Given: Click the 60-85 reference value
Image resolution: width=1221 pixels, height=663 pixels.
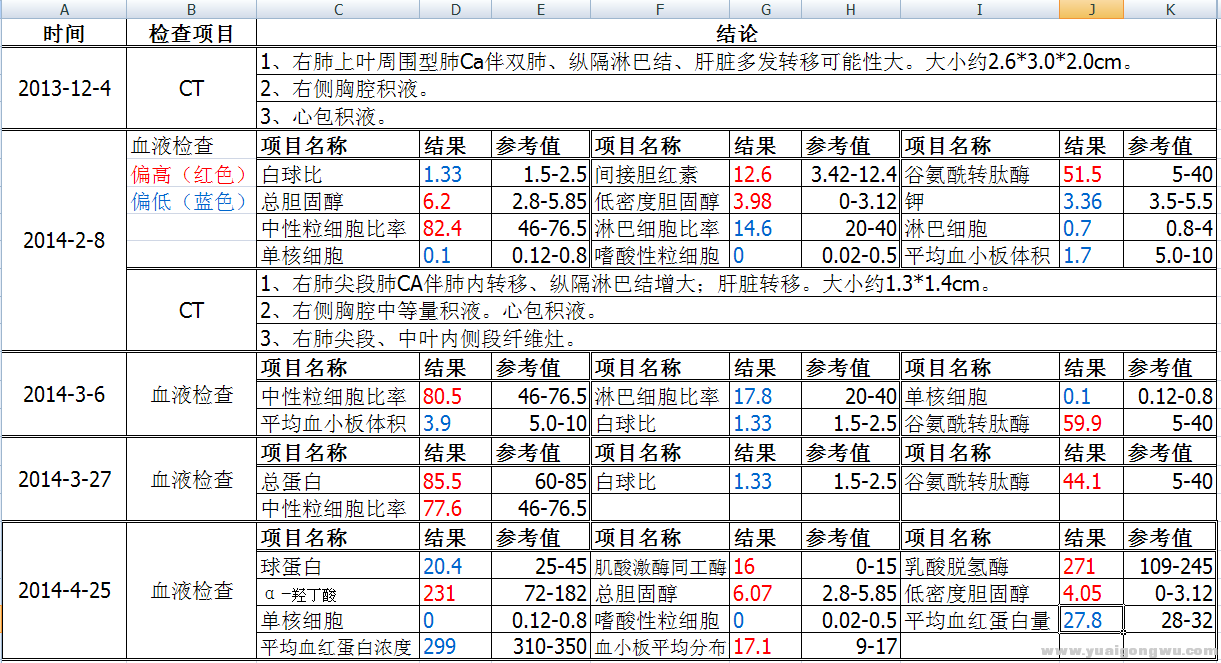Looking at the screenshot, I should pos(541,480).
